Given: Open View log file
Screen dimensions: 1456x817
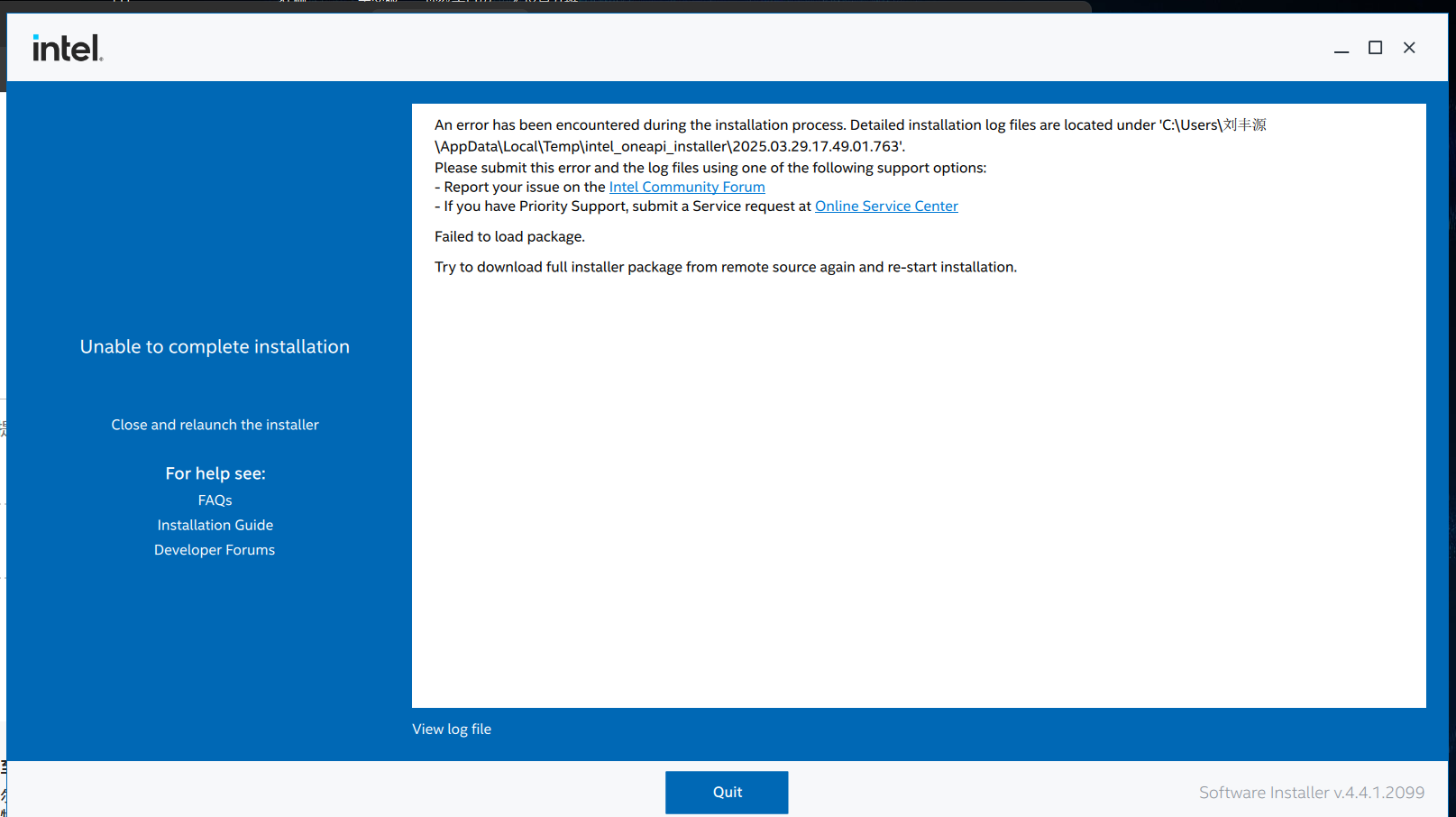Looking at the screenshot, I should 452,729.
